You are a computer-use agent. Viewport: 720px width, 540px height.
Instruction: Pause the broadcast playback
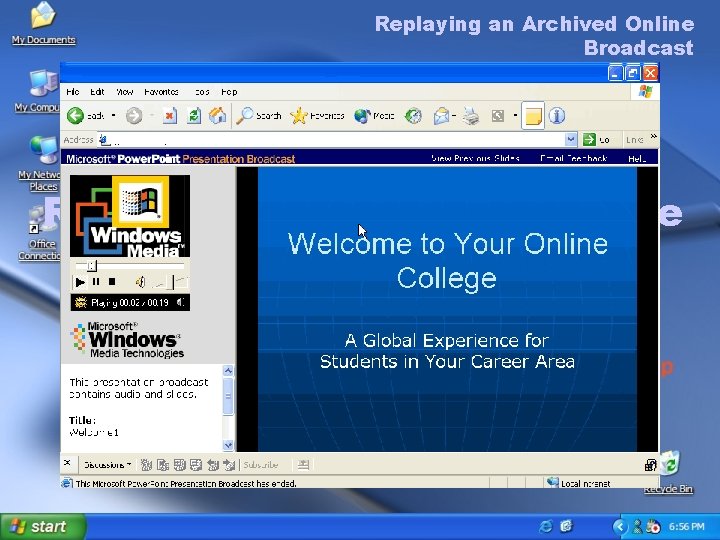coord(96,282)
